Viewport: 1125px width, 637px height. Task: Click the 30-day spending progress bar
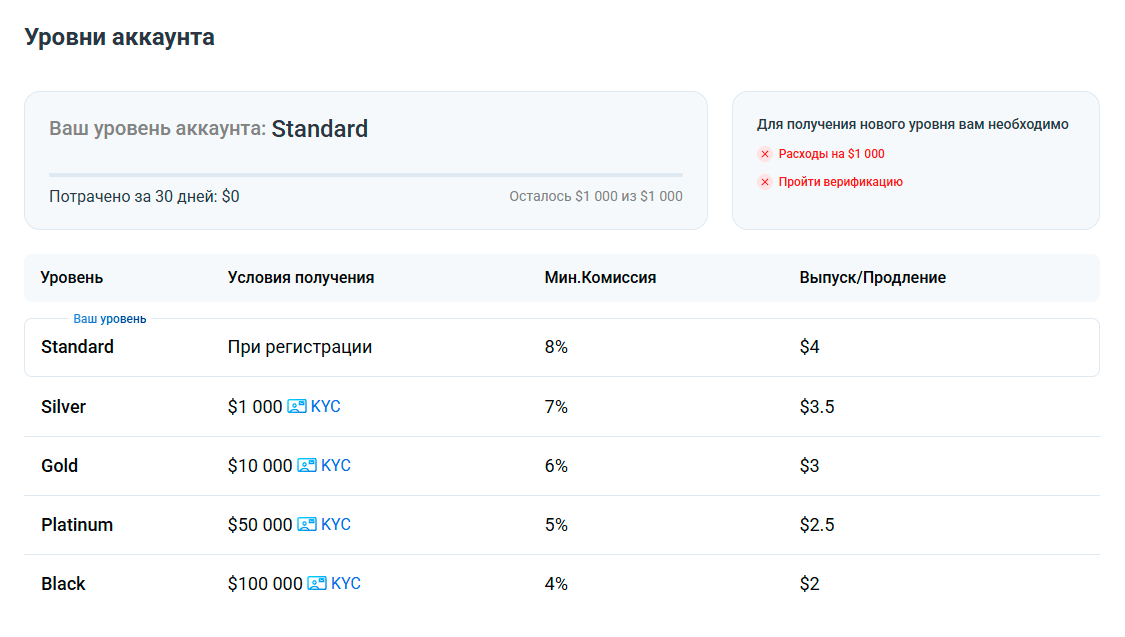pos(366,175)
